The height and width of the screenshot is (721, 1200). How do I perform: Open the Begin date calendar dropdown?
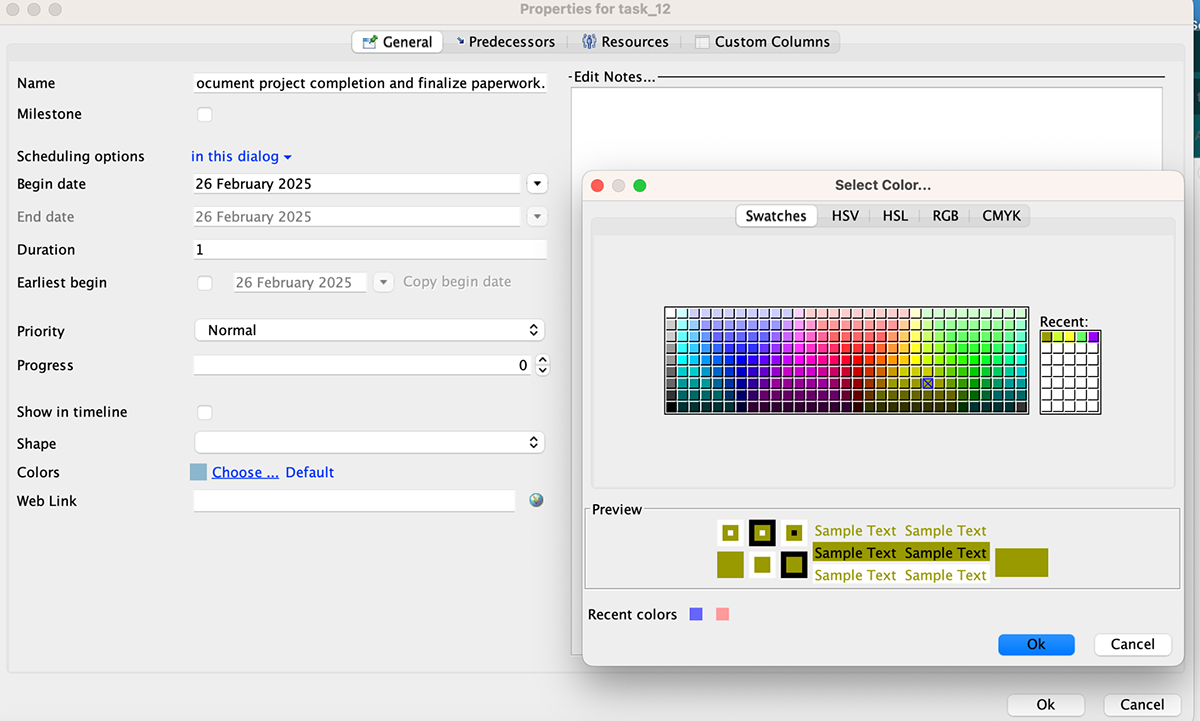click(x=537, y=184)
